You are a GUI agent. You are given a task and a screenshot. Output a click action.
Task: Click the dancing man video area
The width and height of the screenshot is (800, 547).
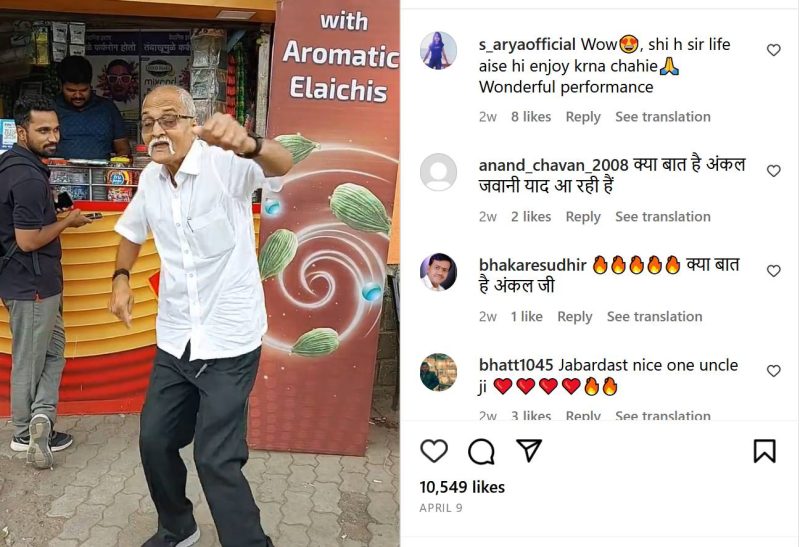pos(199,274)
